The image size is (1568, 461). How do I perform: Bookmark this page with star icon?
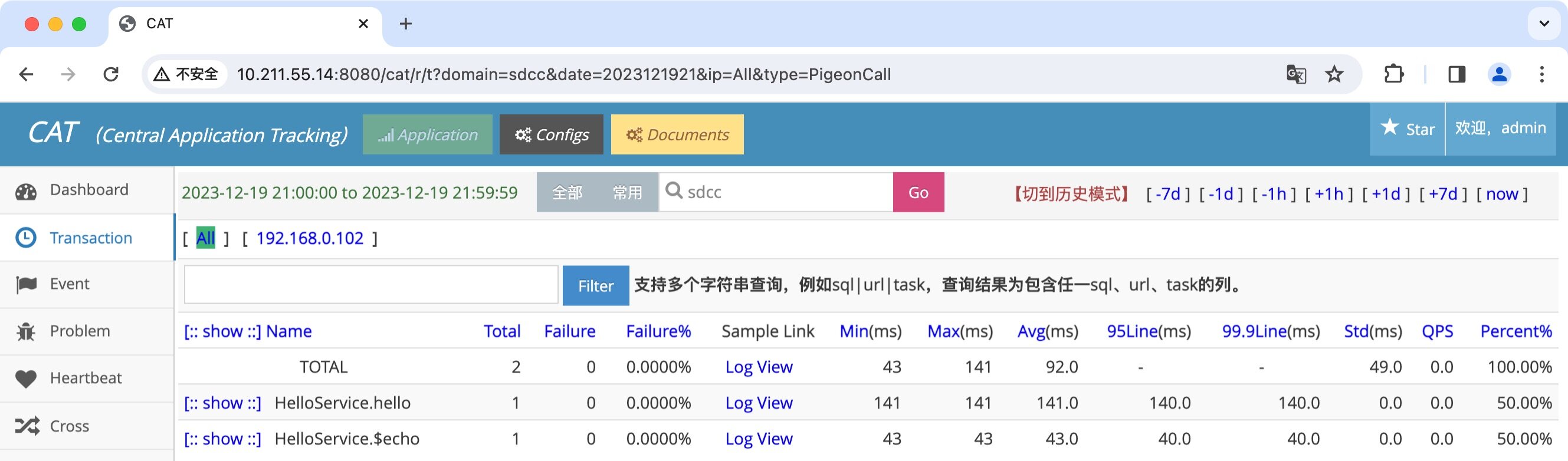click(x=1334, y=74)
